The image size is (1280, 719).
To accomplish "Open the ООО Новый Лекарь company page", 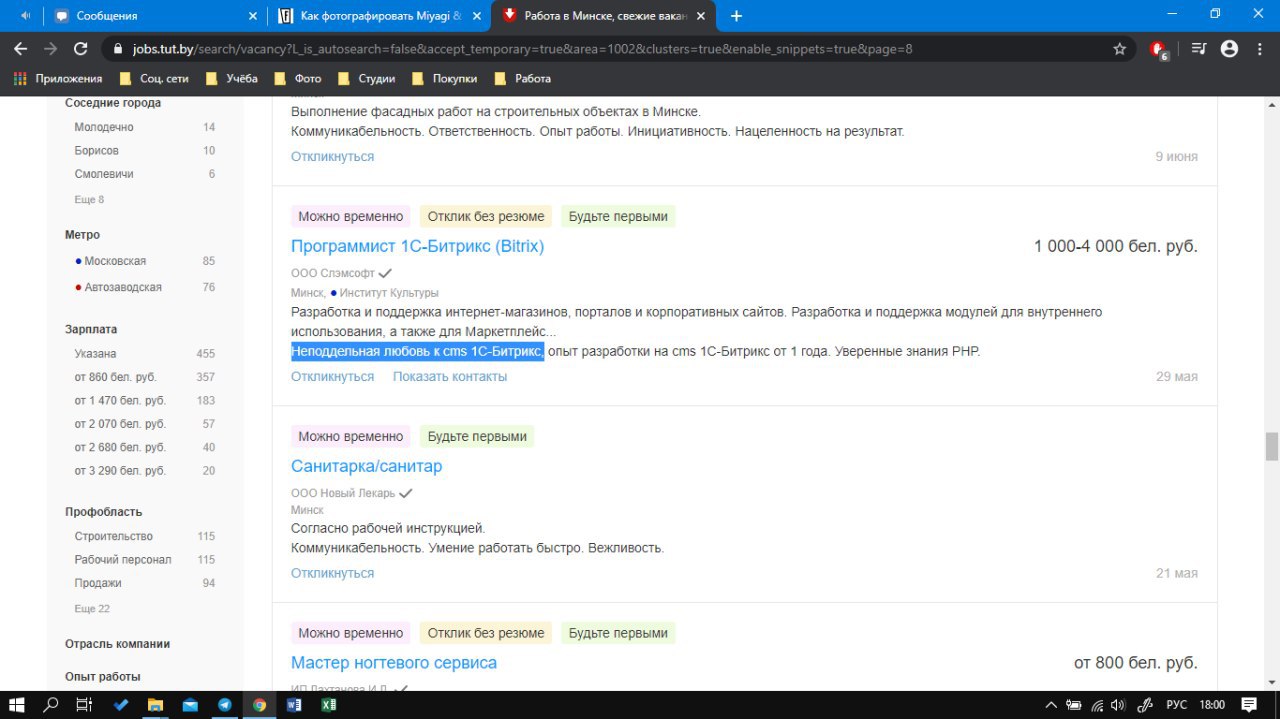I will [343, 493].
